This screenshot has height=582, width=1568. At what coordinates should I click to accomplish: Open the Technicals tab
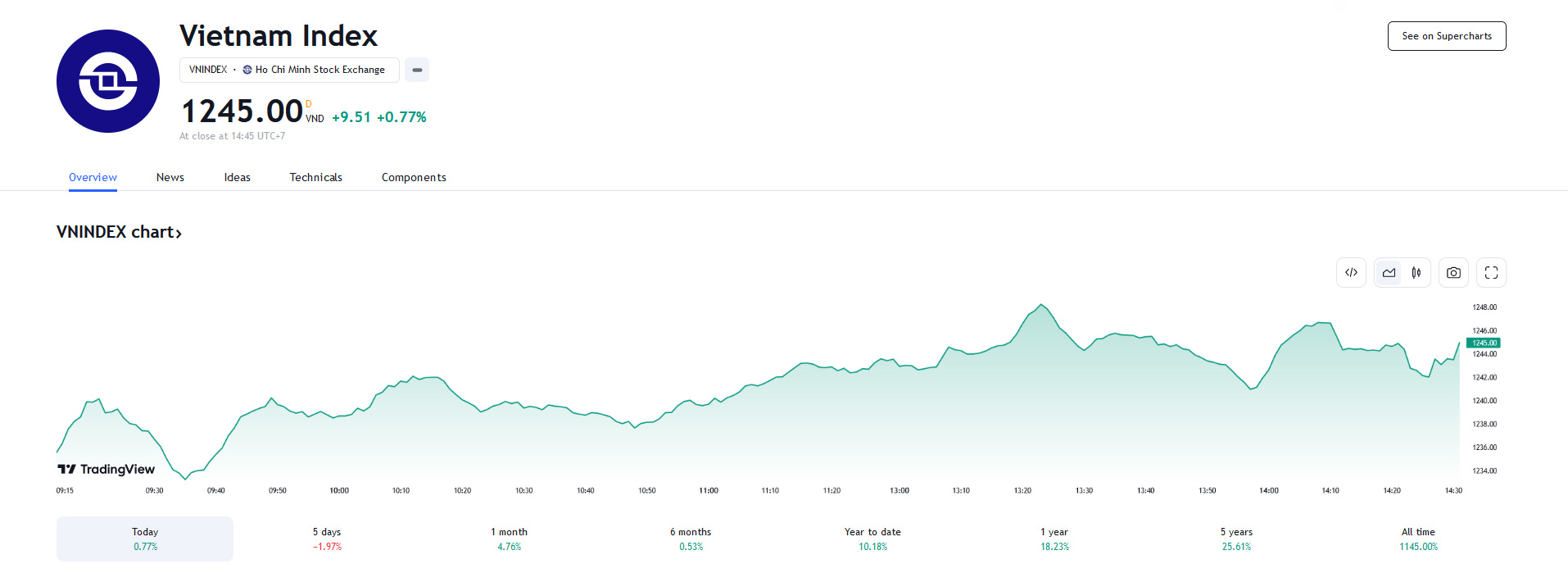[315, 177]
